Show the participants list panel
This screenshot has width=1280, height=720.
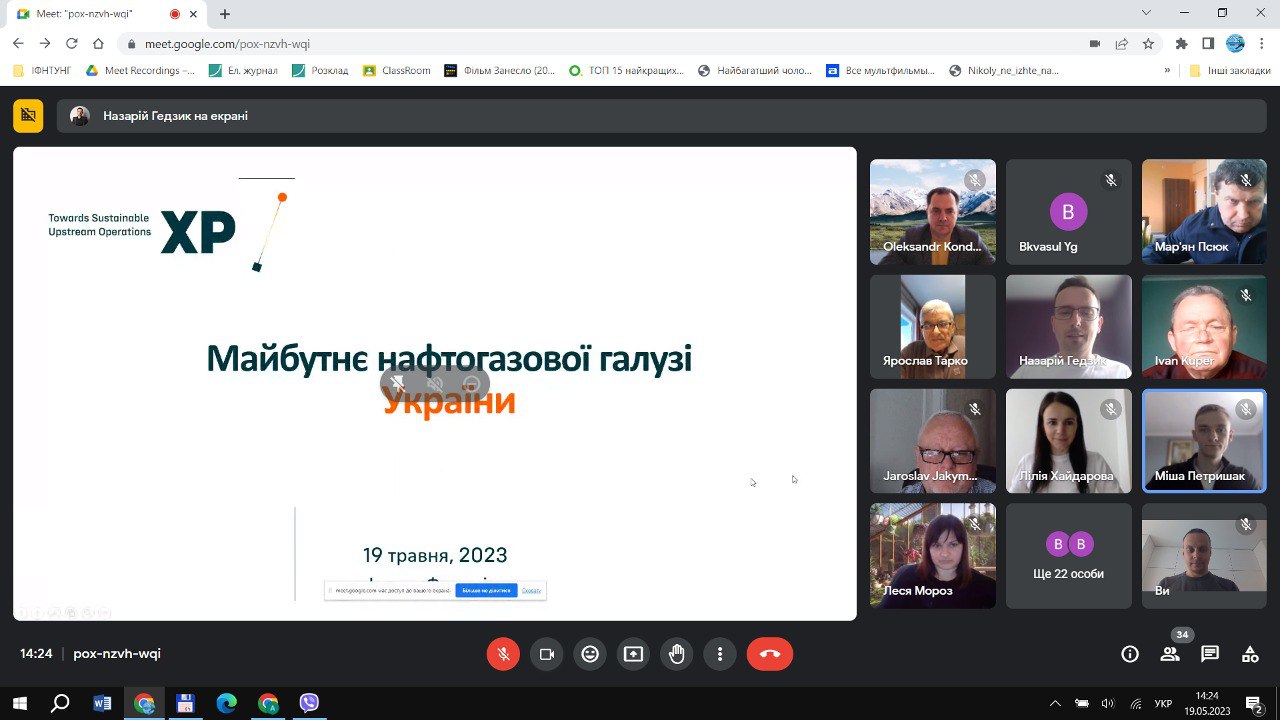coord(1170,654)
